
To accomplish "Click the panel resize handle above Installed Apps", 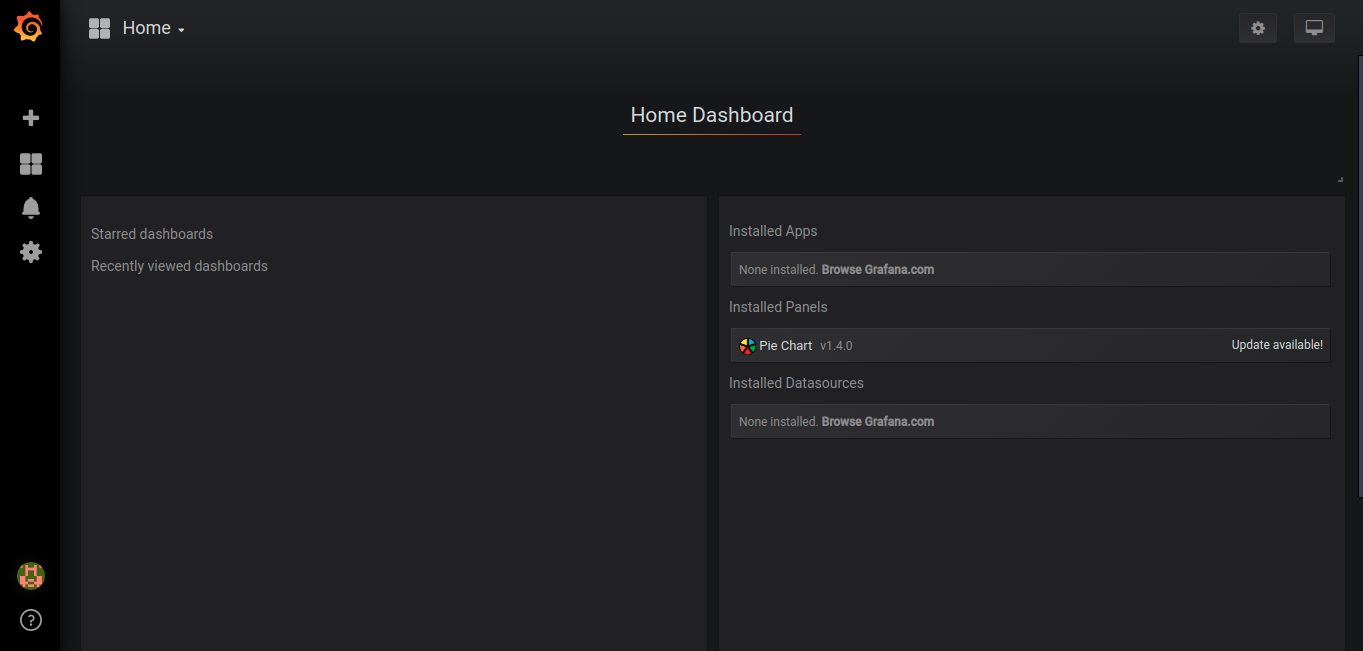I will (1339, 177).
